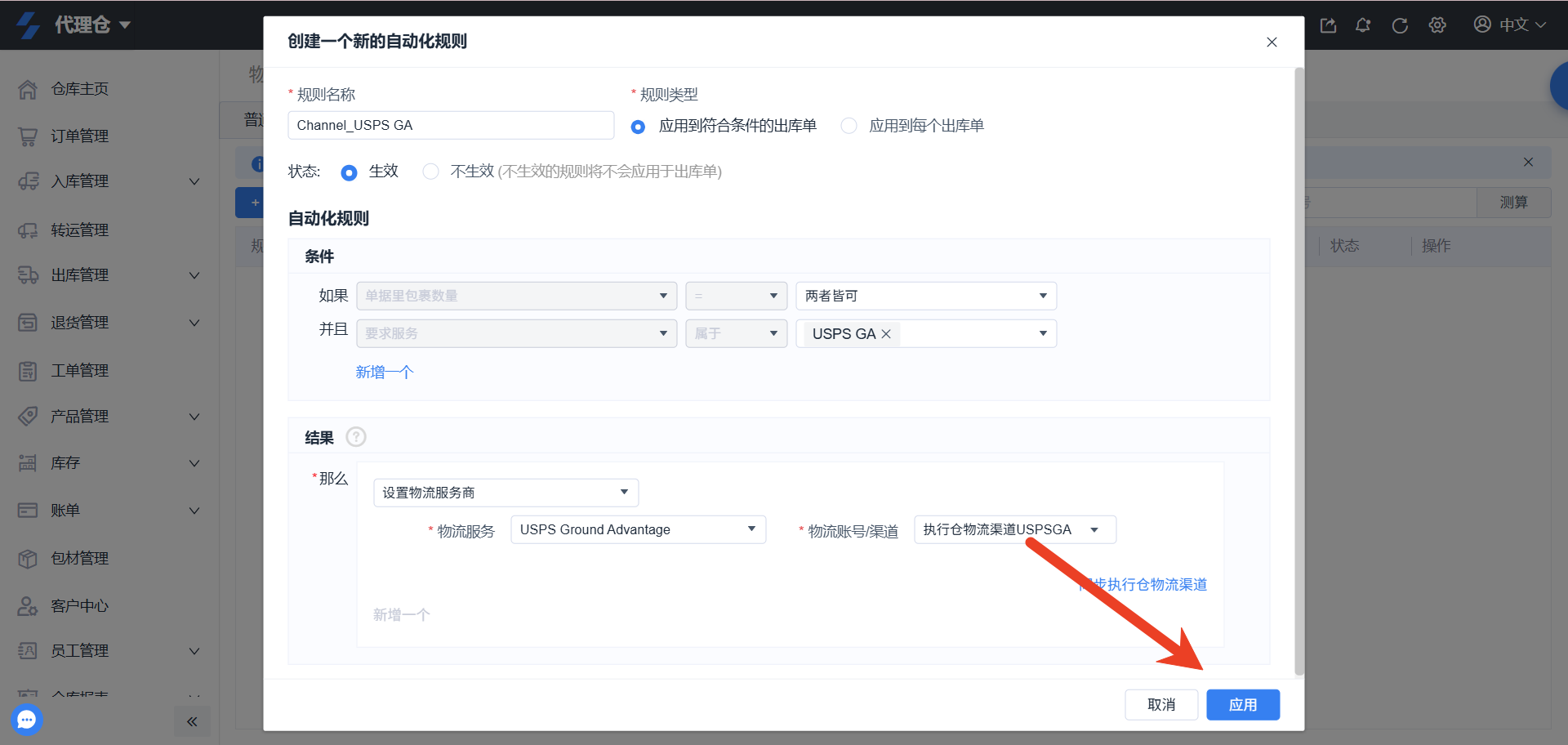Set status to 生效
This screenshot has height=745, width=1568.
coord(349,172)
